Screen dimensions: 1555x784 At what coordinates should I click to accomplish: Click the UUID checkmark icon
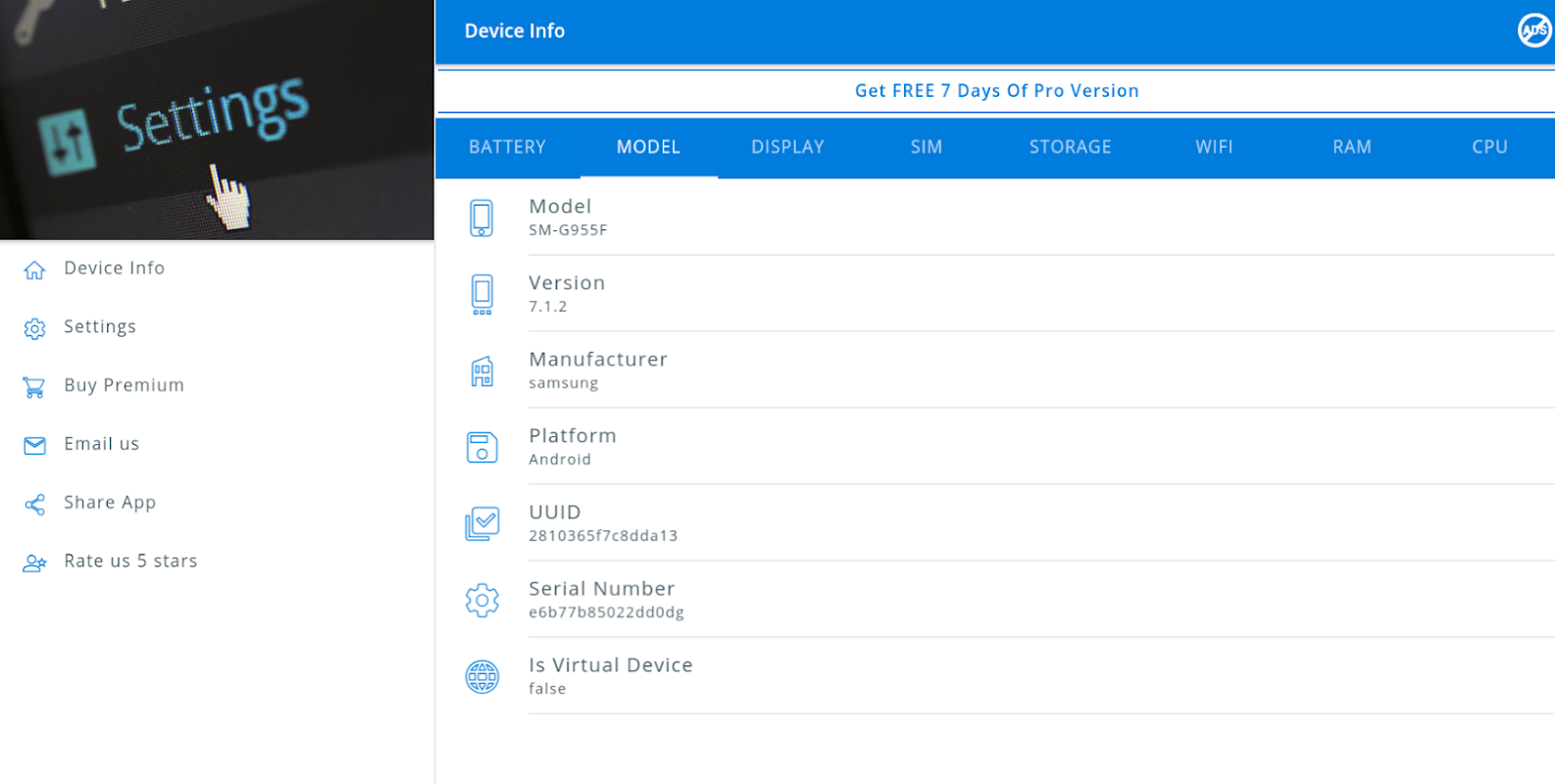(481, 523)
